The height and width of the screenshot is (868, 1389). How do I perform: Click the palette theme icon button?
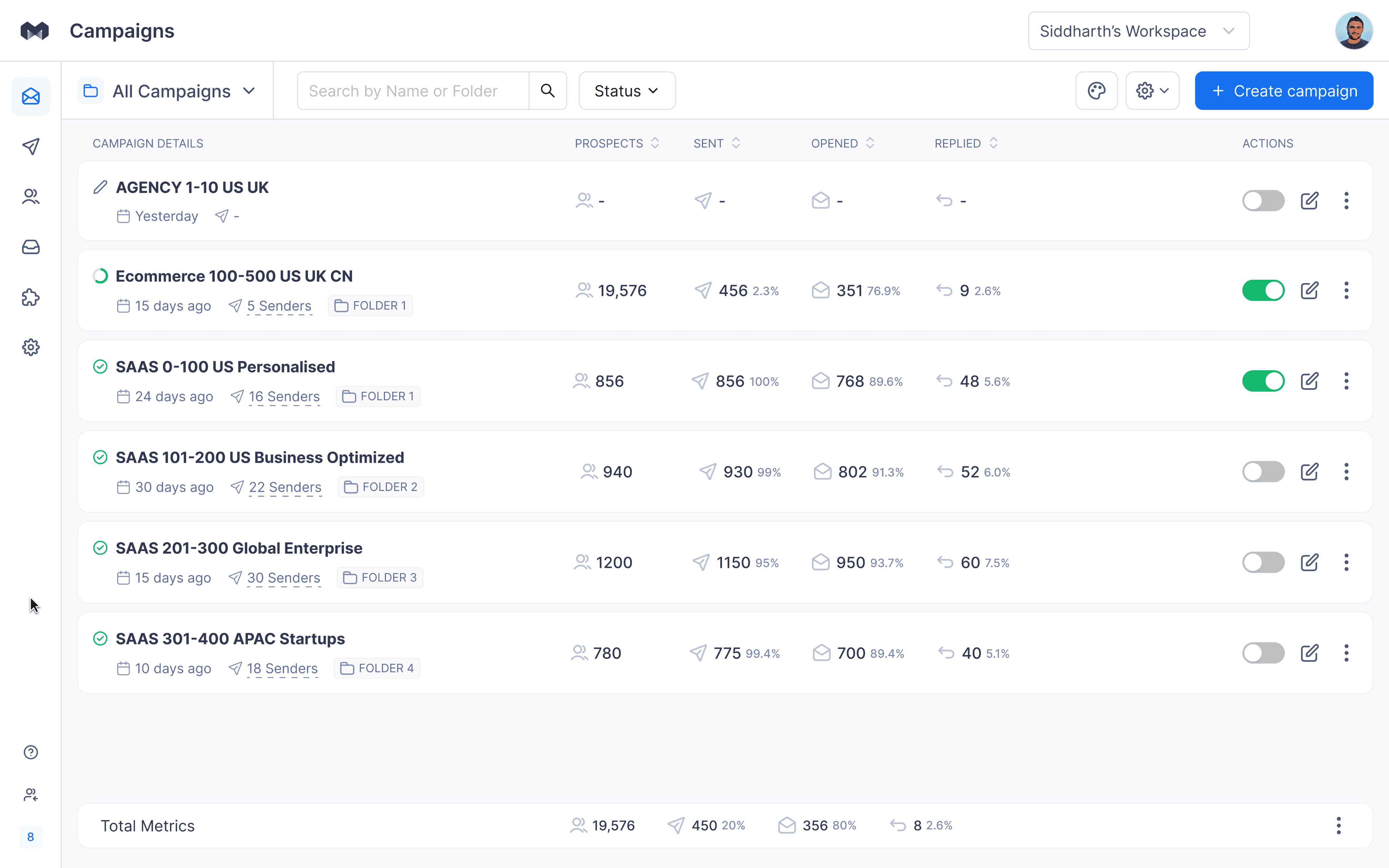point(1096,91)
